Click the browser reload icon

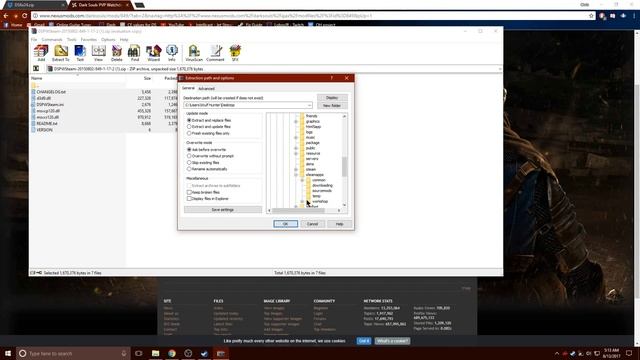pyautogui.click(x=24, y=16)
